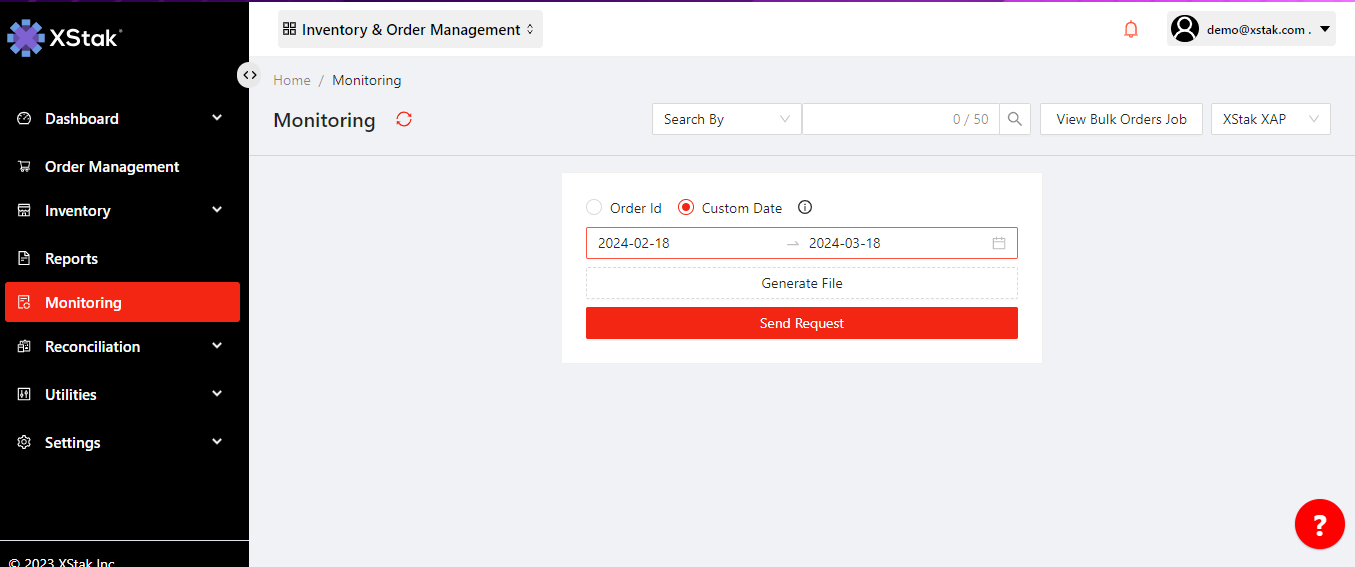Click the XStak logo
The height and width of the screenshot is (567, 1355).
click(x=65, y=38)
